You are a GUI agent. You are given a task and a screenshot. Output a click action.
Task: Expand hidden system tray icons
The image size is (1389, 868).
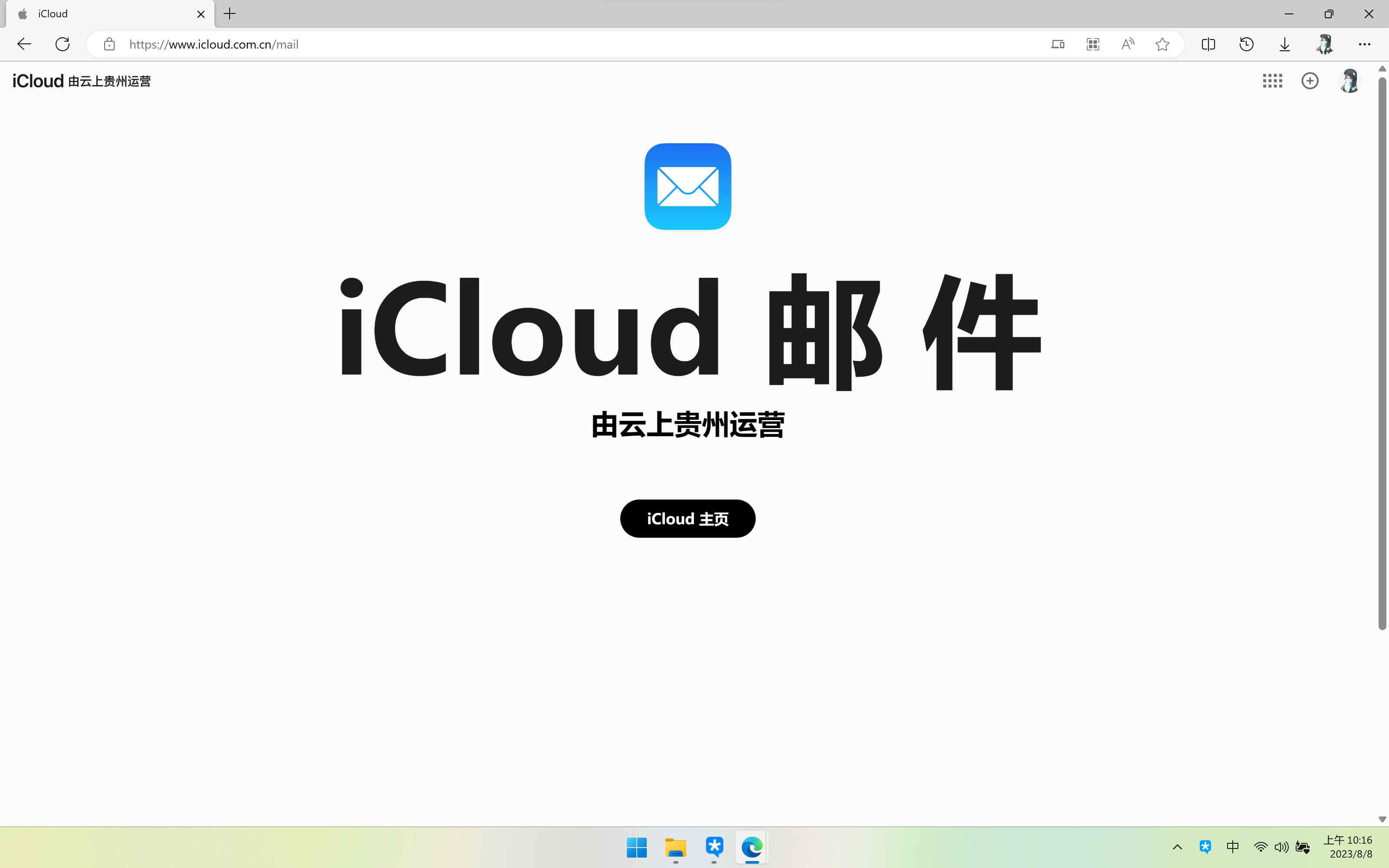tap(1177, 847)
